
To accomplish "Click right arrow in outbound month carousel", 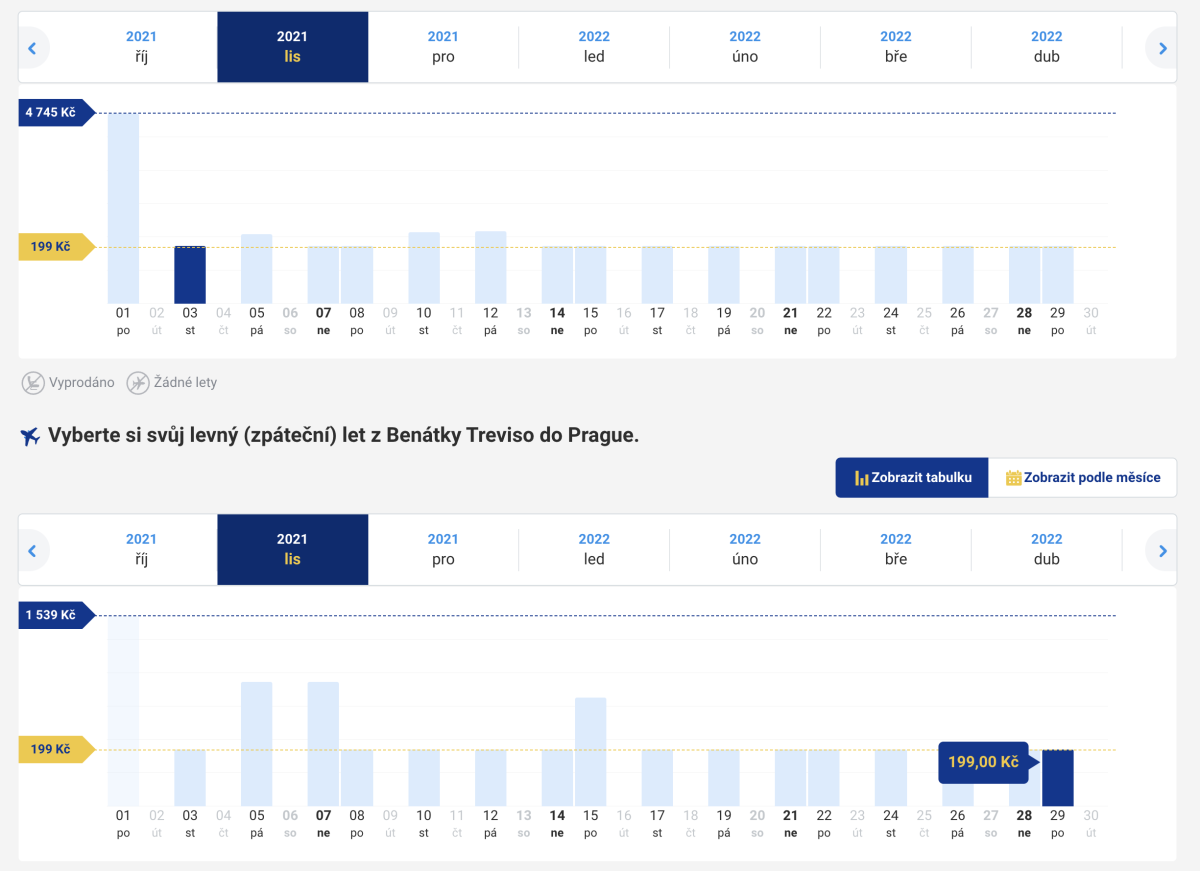I will click(x=1162, y=47).
